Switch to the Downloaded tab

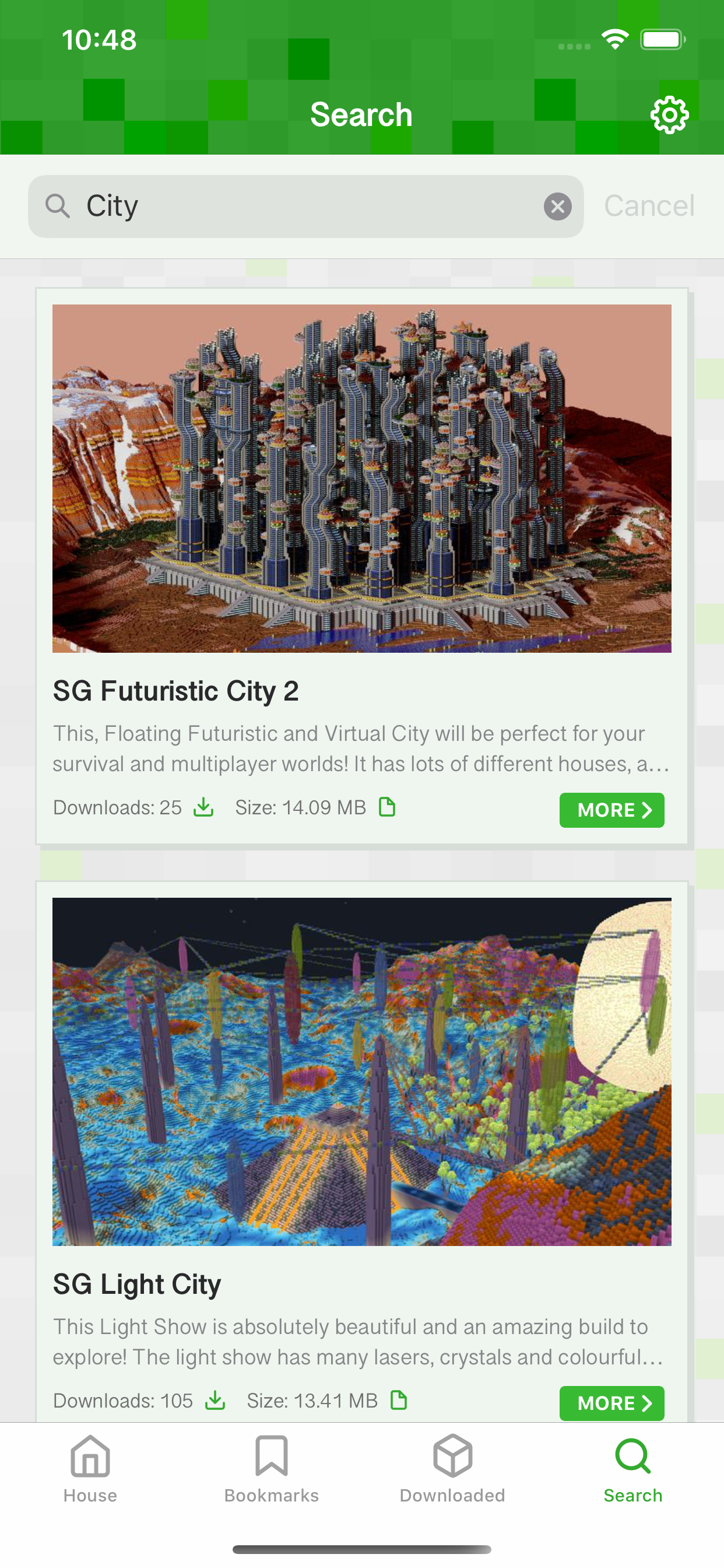452,1469
